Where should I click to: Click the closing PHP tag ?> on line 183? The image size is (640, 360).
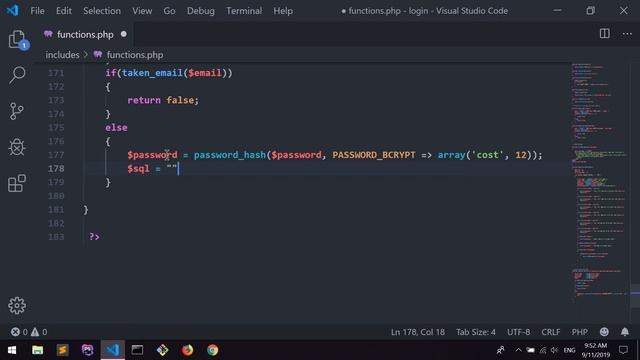pos(94,237)
